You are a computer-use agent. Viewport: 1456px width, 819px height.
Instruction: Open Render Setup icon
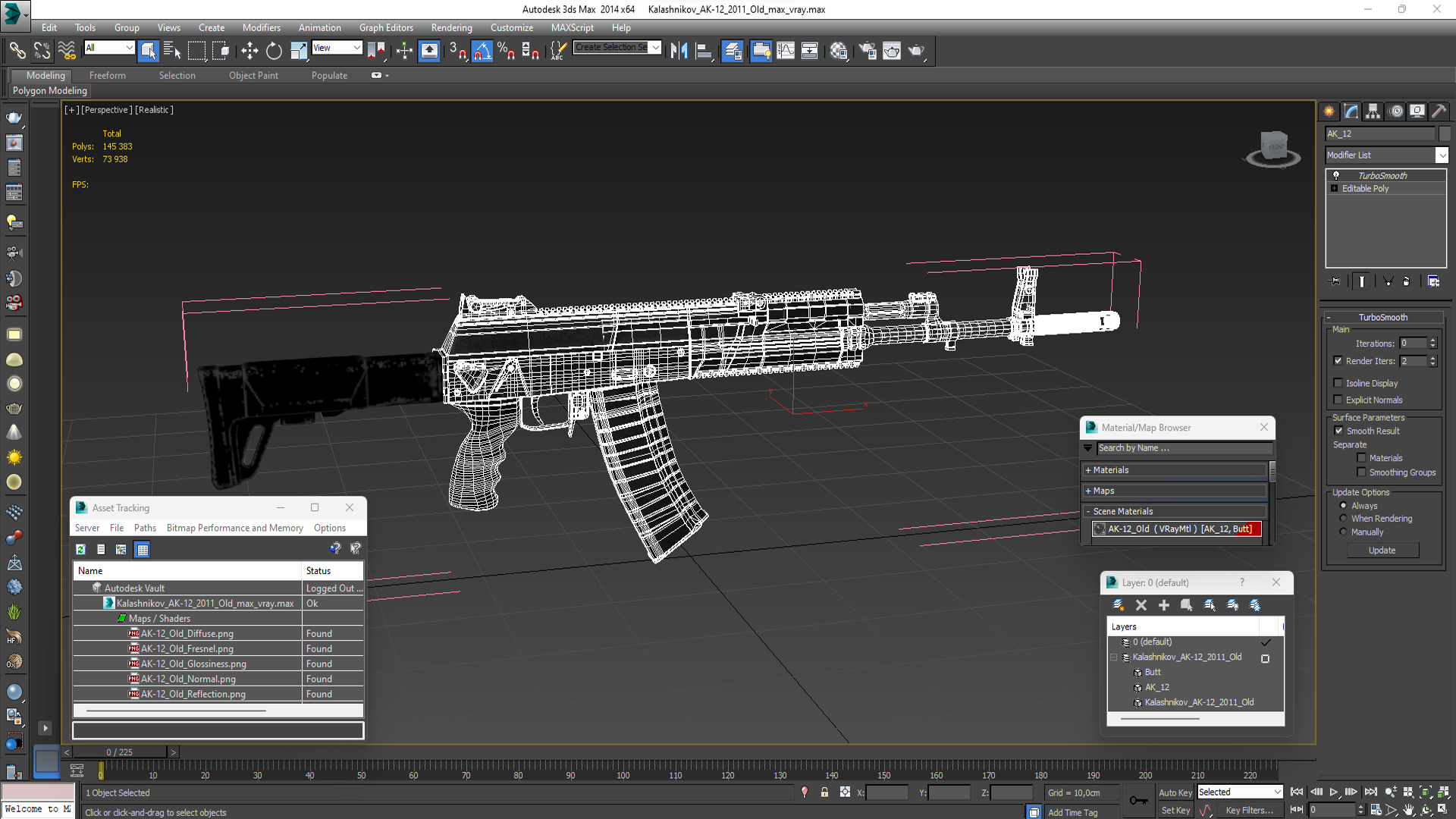tap(868, 51)
